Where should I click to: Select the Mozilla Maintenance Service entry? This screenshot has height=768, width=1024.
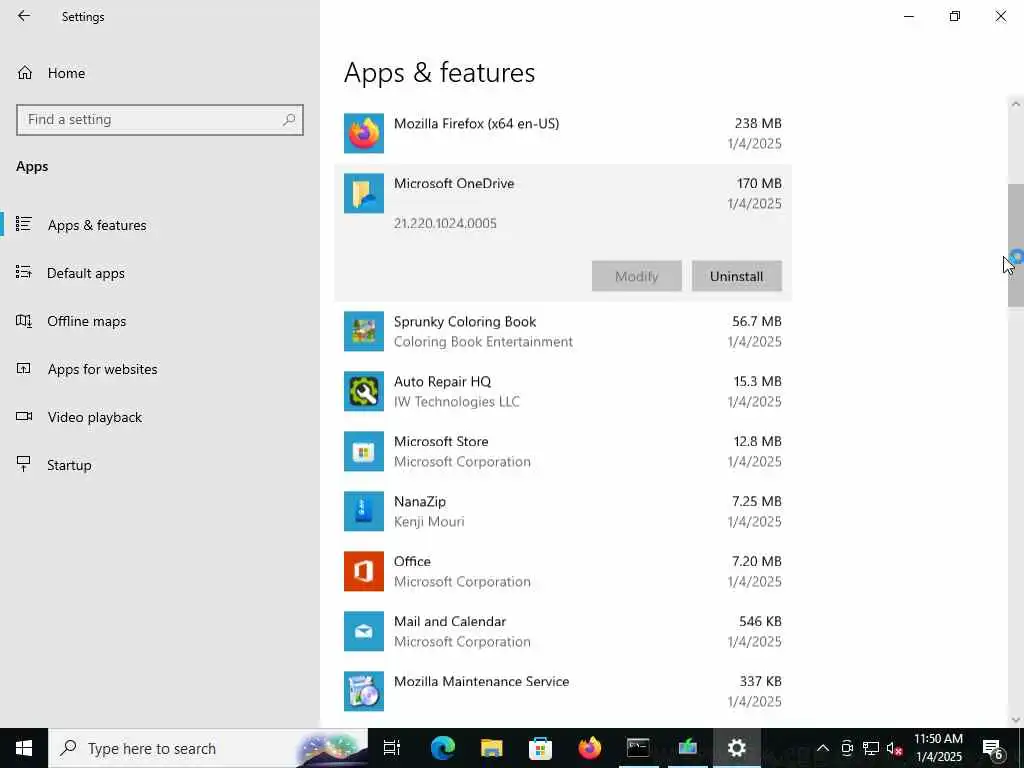[563, 692]
